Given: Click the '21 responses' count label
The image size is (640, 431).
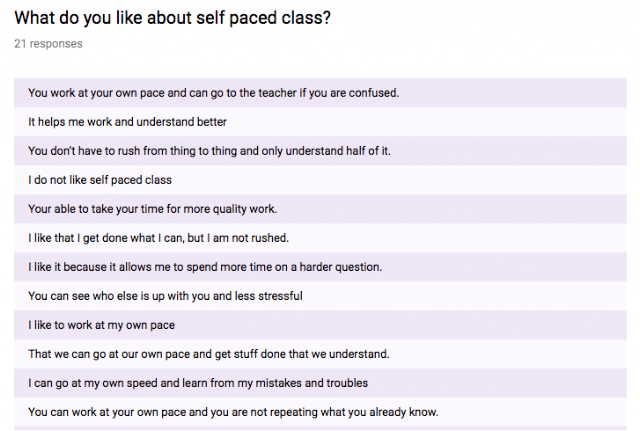Looking at the screenshot, I should [x=48, y=44].
